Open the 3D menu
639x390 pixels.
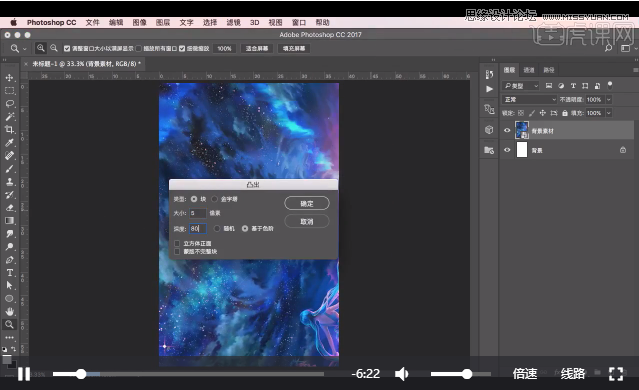(254, 22)
